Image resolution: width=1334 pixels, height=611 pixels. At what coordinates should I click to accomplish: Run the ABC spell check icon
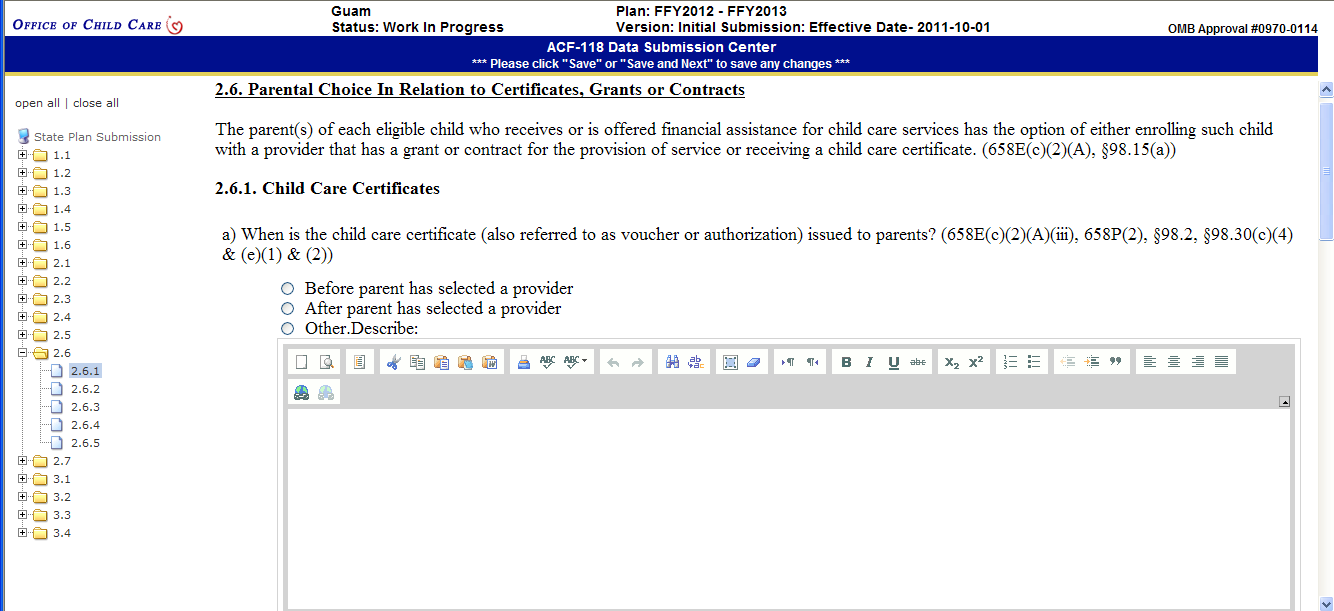[548, 362]
